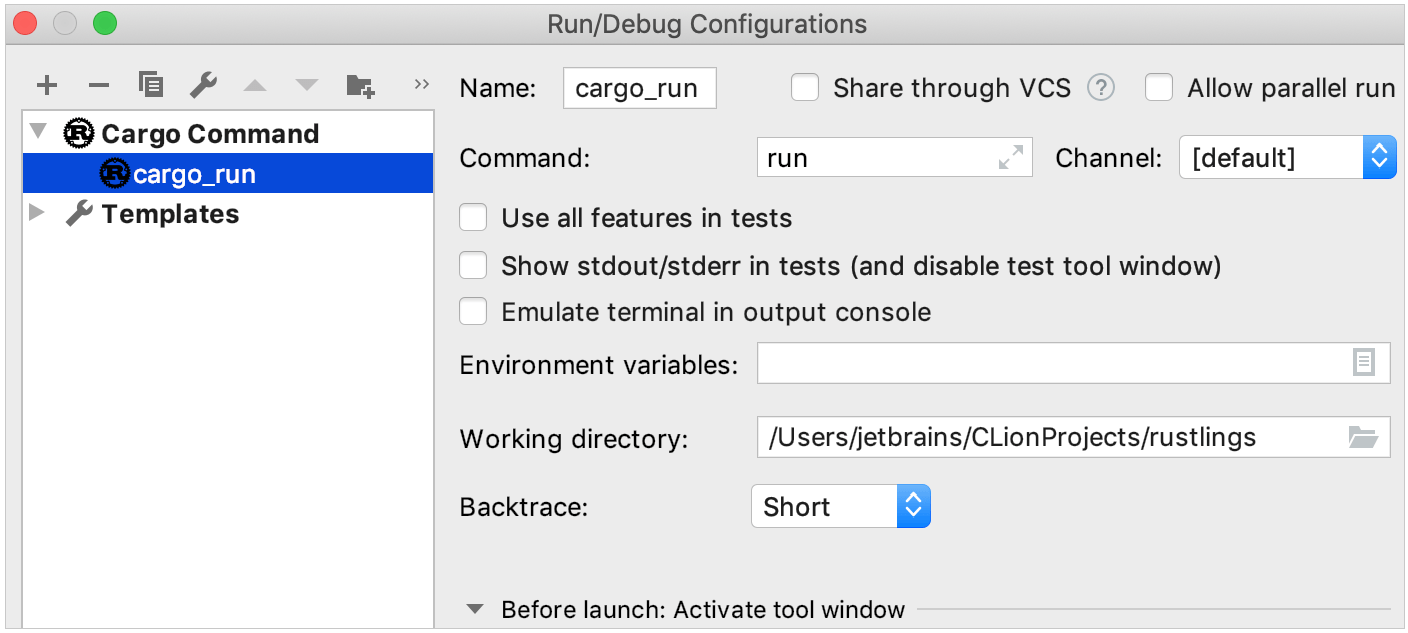Open help for Share through VCS
The width and height of the screenshot is (1408, 633).
point(1101,88)
